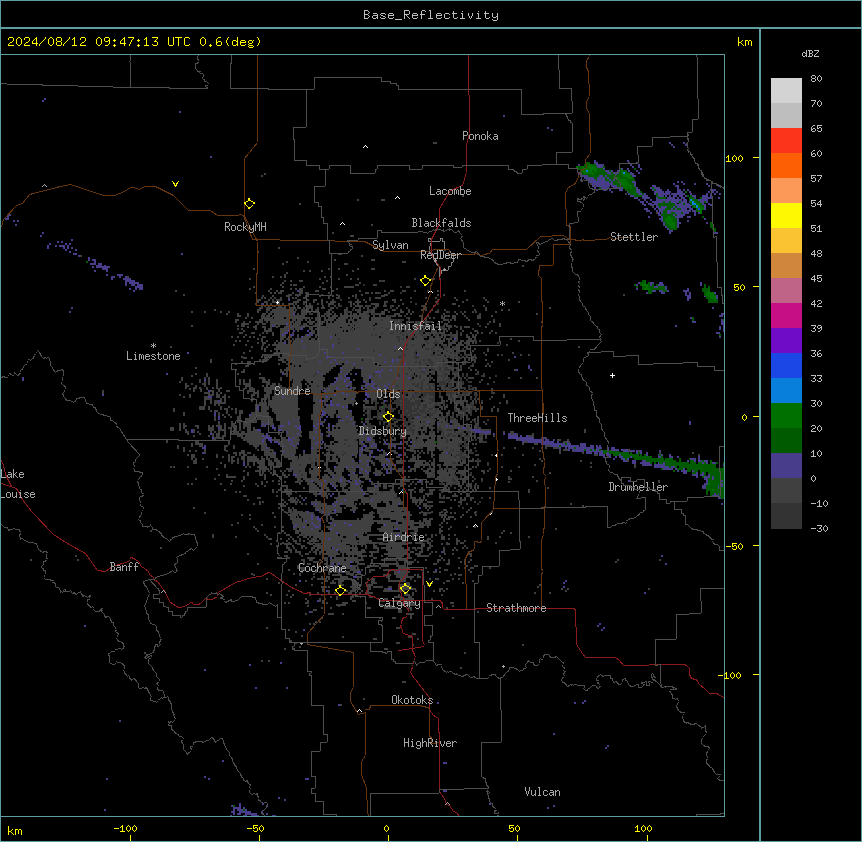862x842 pixels.
Task: Click the Airdrie city label
Action: [x=404, y=537]
